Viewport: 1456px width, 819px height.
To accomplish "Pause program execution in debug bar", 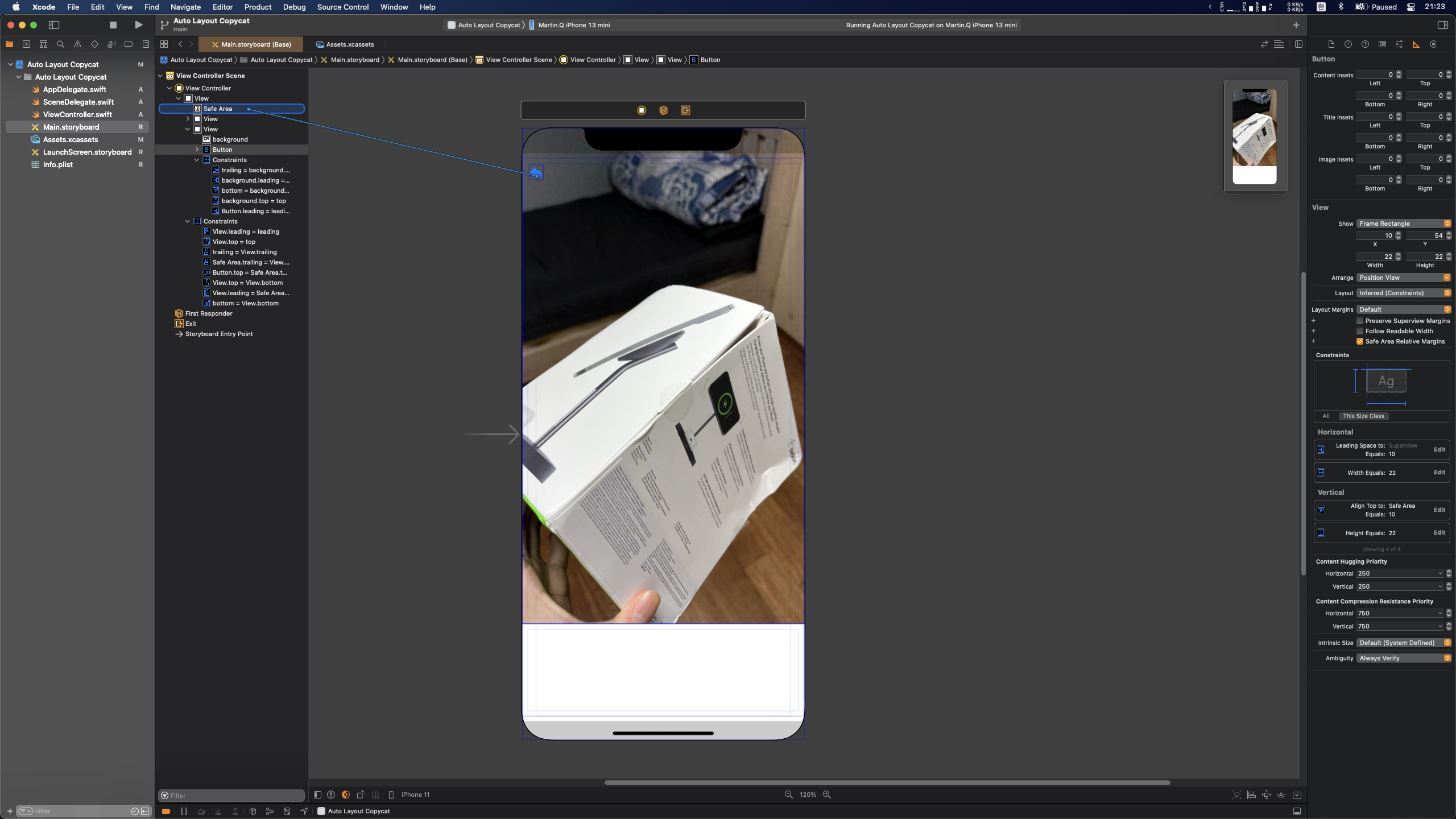I will pos(184,811).
